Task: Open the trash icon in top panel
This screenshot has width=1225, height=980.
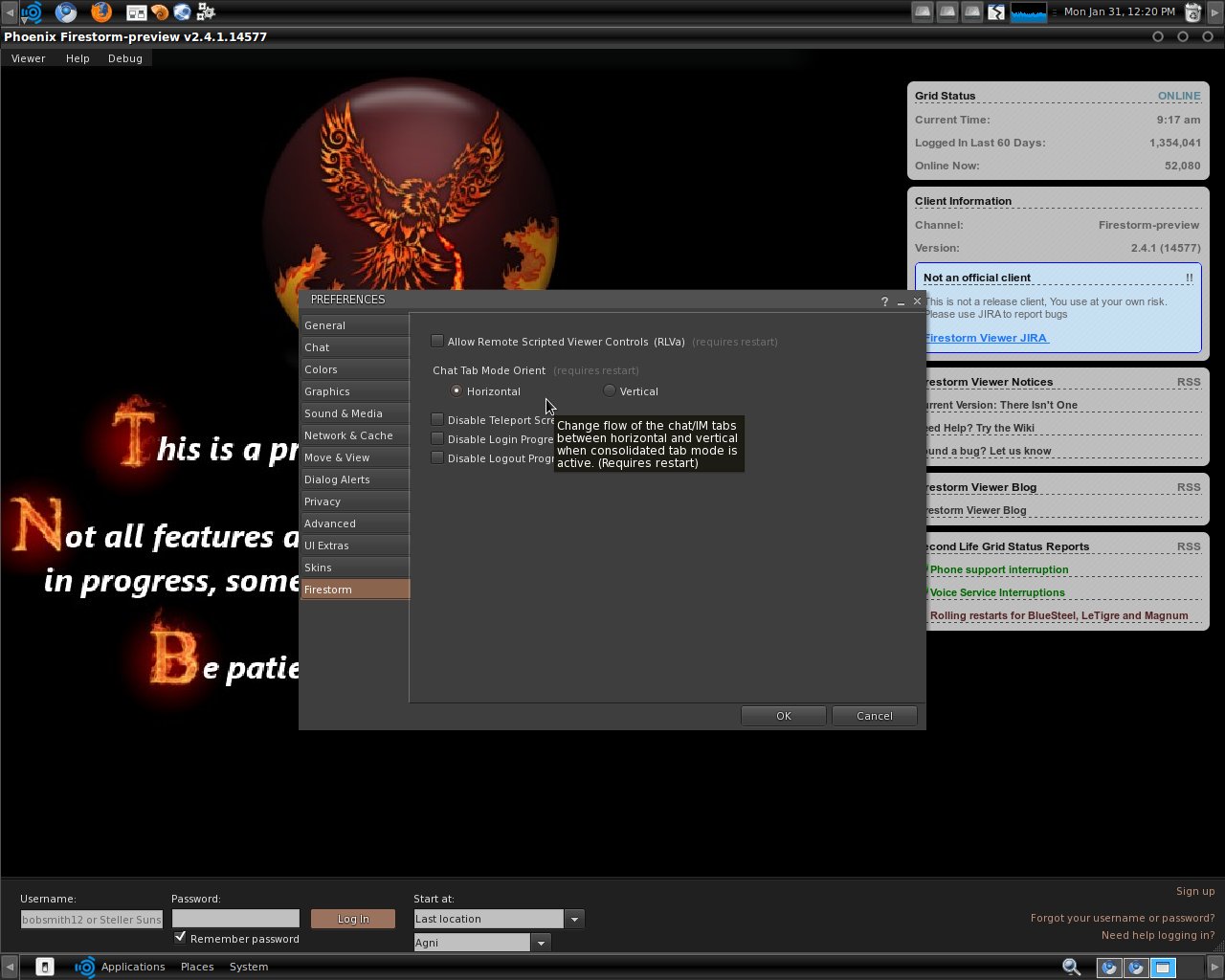Action: coord(1192,12)
